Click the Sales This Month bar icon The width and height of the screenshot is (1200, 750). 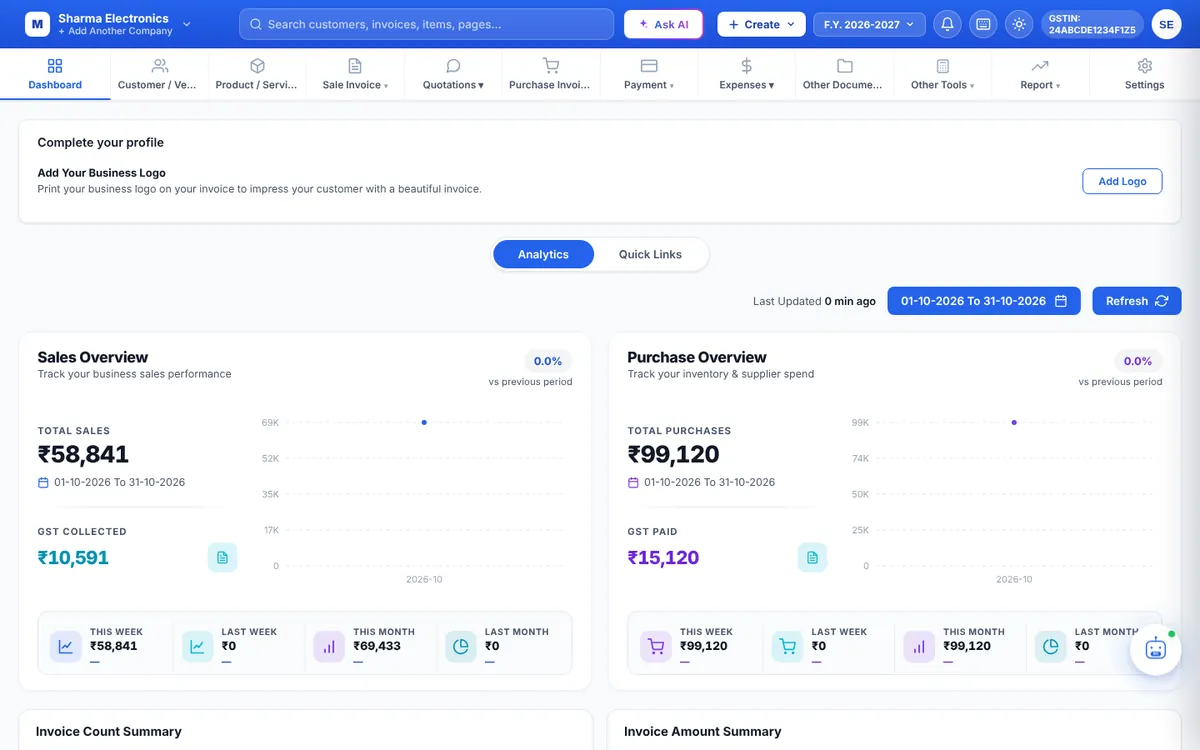[329, 646]
